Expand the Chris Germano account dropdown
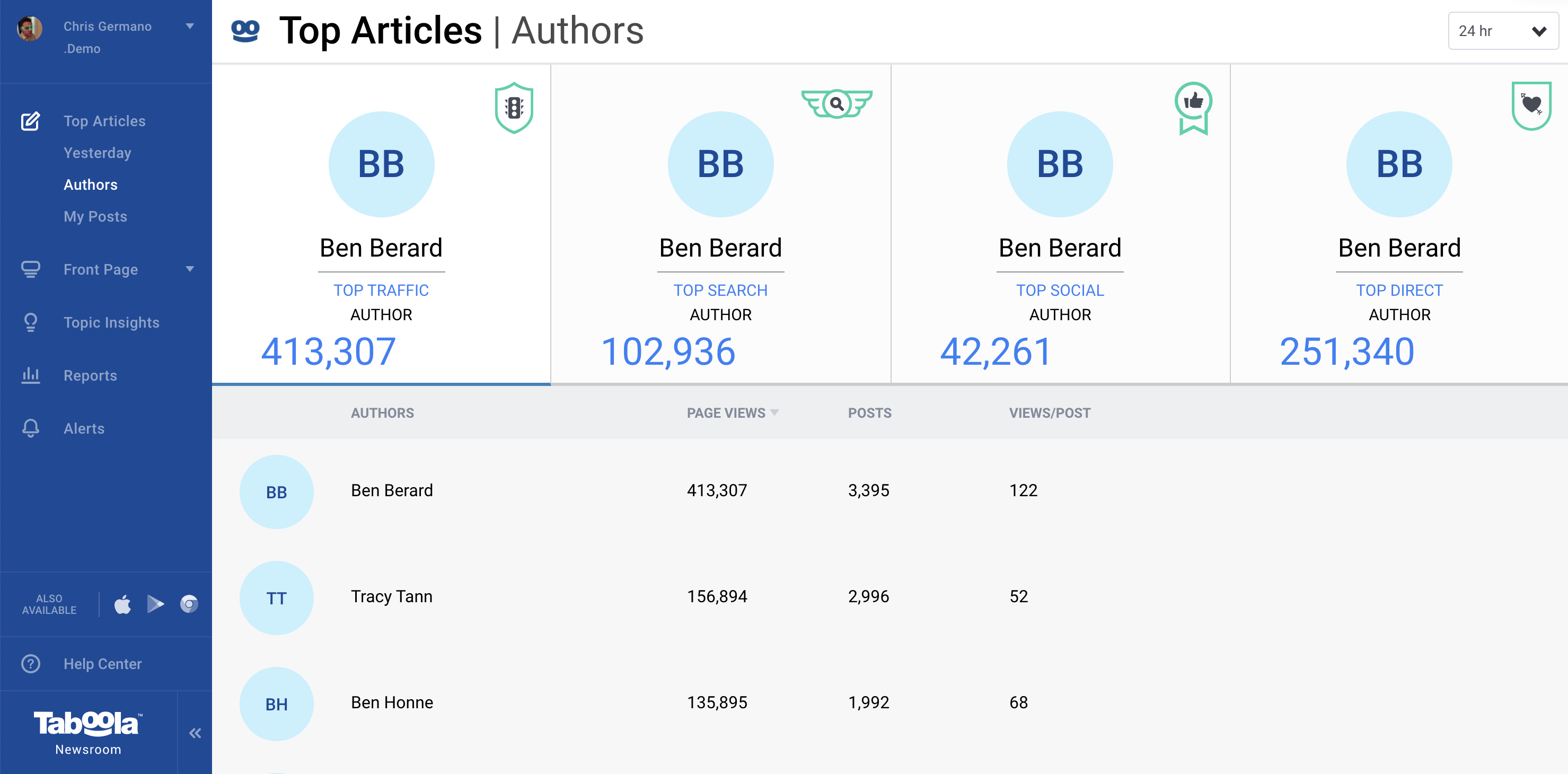Image resolution: width=1568 pixels, height=774 pixels. [x=190, y=26]
